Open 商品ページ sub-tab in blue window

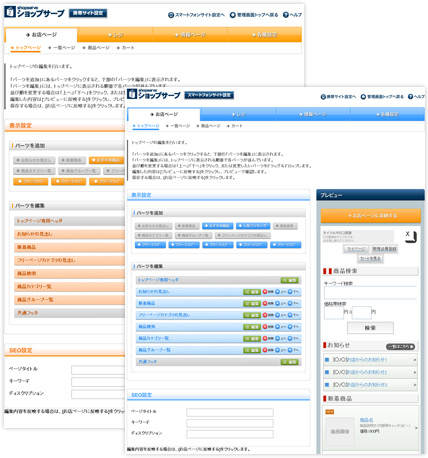(208, 126)
